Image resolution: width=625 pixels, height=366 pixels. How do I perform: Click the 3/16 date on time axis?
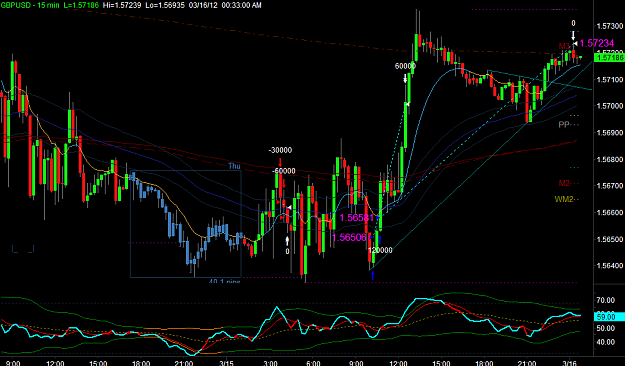[x=569, y=363]
